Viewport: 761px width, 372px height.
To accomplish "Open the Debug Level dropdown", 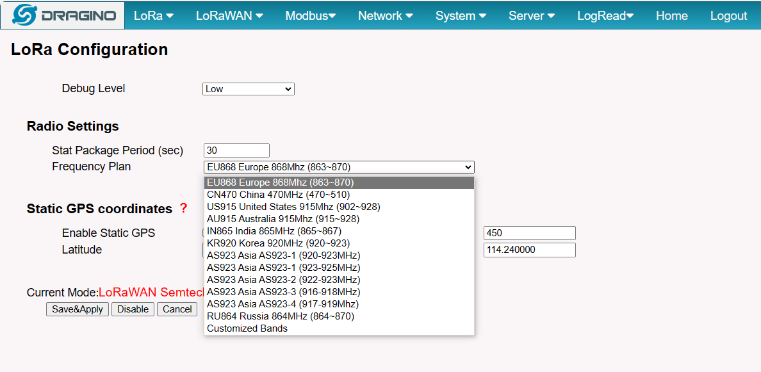I will [248, 89].
